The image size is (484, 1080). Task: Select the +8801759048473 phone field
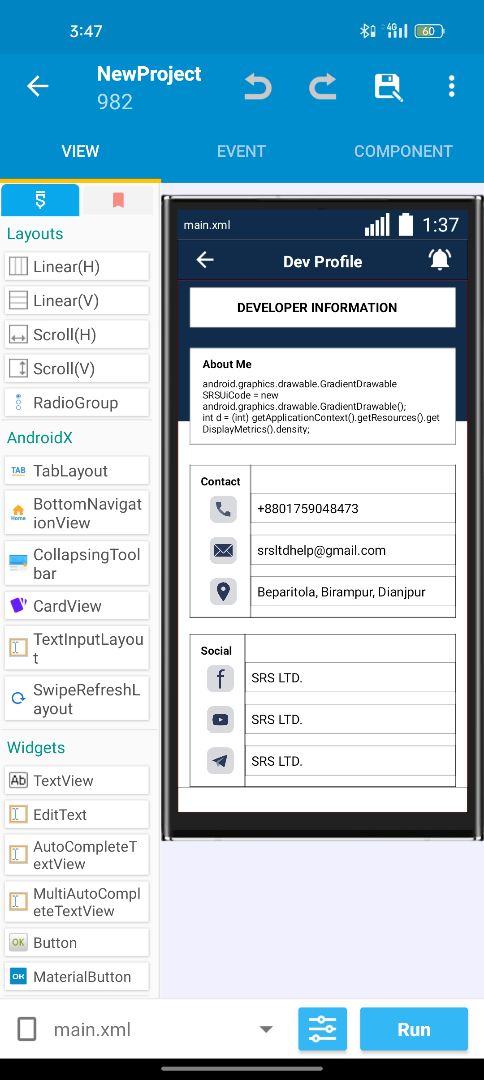(353, 508)
